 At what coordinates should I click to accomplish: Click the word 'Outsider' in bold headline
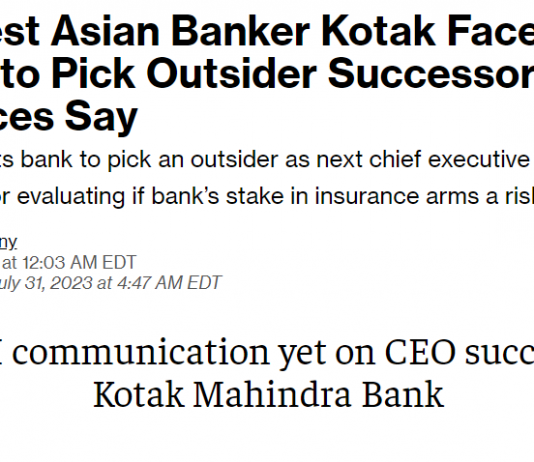point(232,73)
